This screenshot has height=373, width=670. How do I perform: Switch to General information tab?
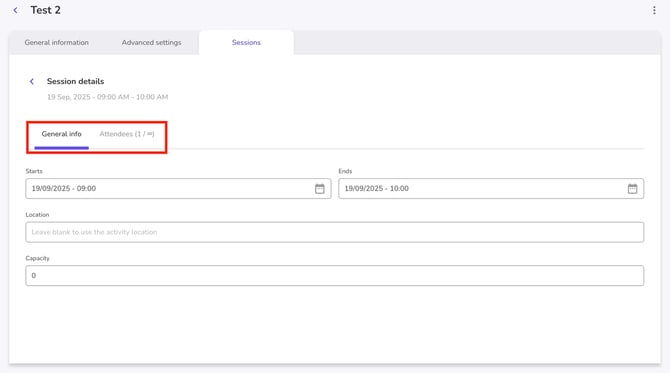pyautogui.click(x=56, y=42)
